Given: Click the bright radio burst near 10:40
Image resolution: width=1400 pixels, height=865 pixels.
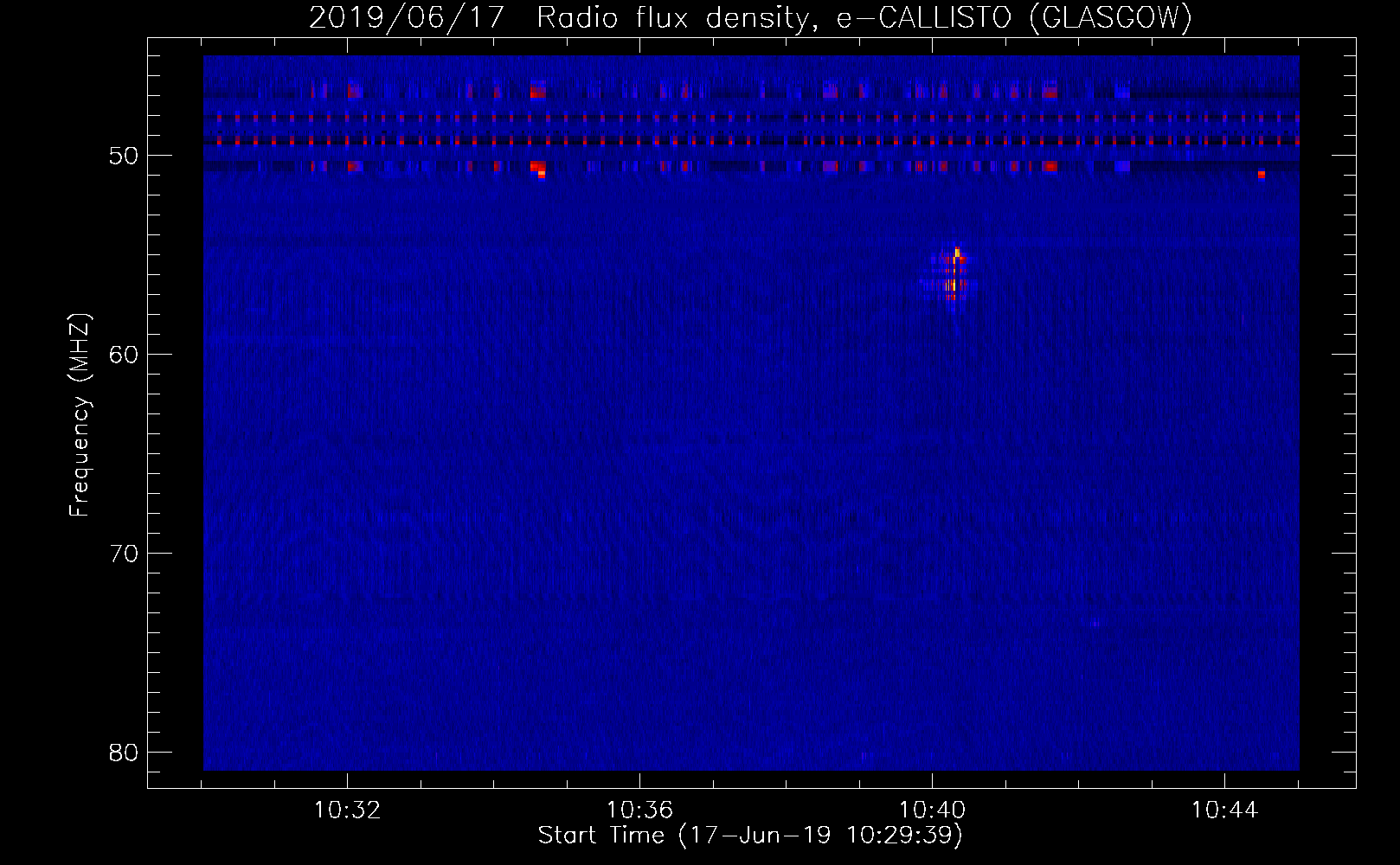Looking at the screenshot, I should 952,275.
